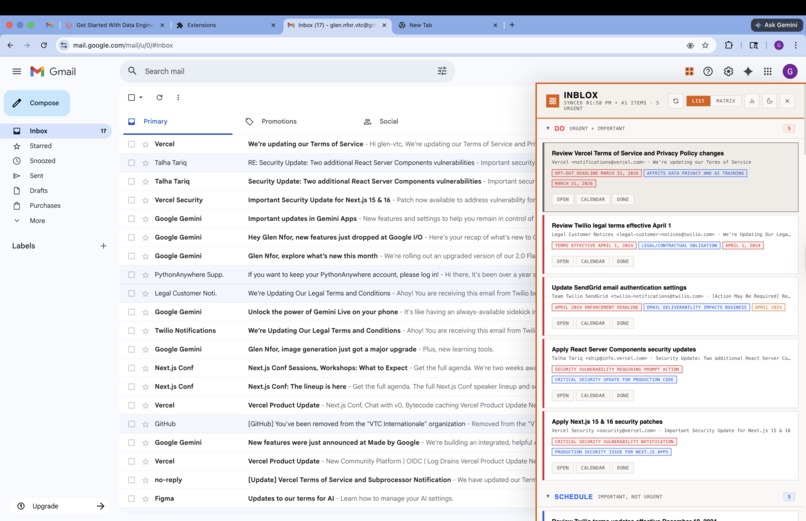Open the select dropdown arrow beside checkbox
806x521 pixels.
[x=141, y=97]
